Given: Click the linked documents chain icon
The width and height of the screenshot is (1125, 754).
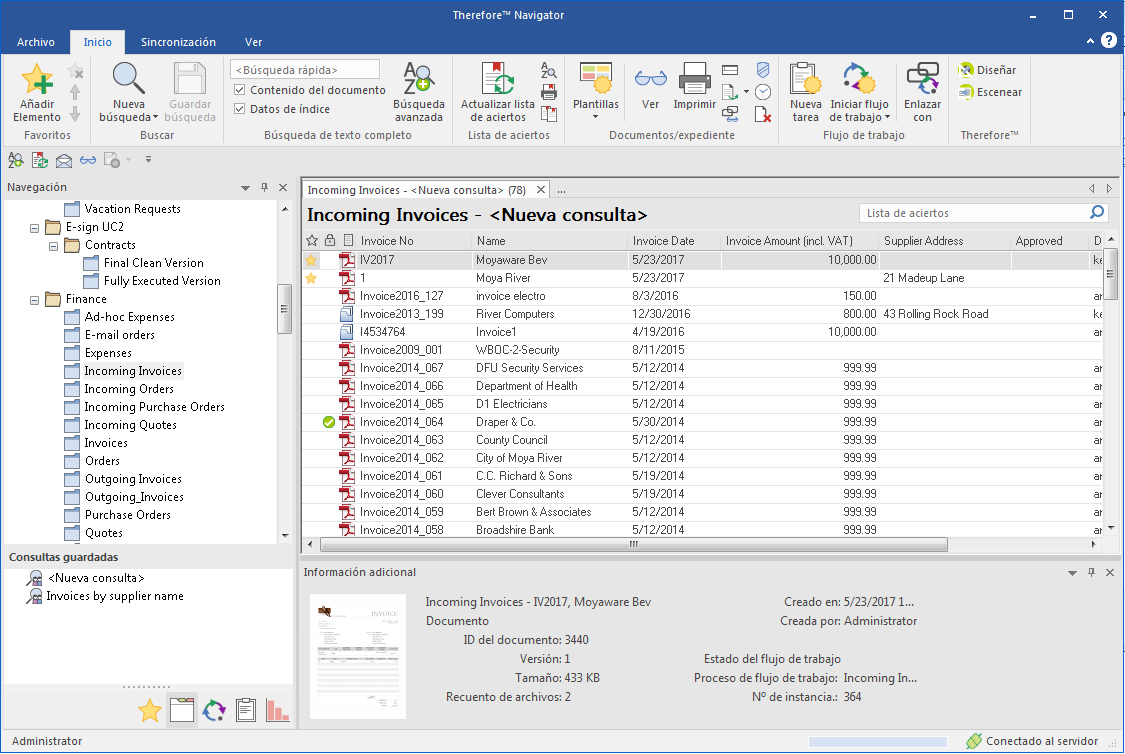Looking at the screenshot, I should (730, 114).
